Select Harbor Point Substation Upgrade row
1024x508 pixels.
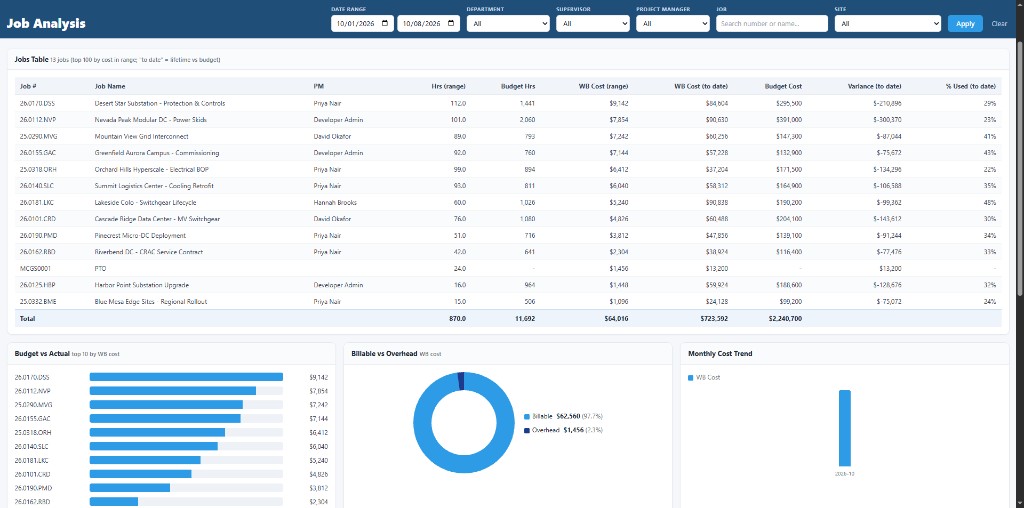(507, 285)
